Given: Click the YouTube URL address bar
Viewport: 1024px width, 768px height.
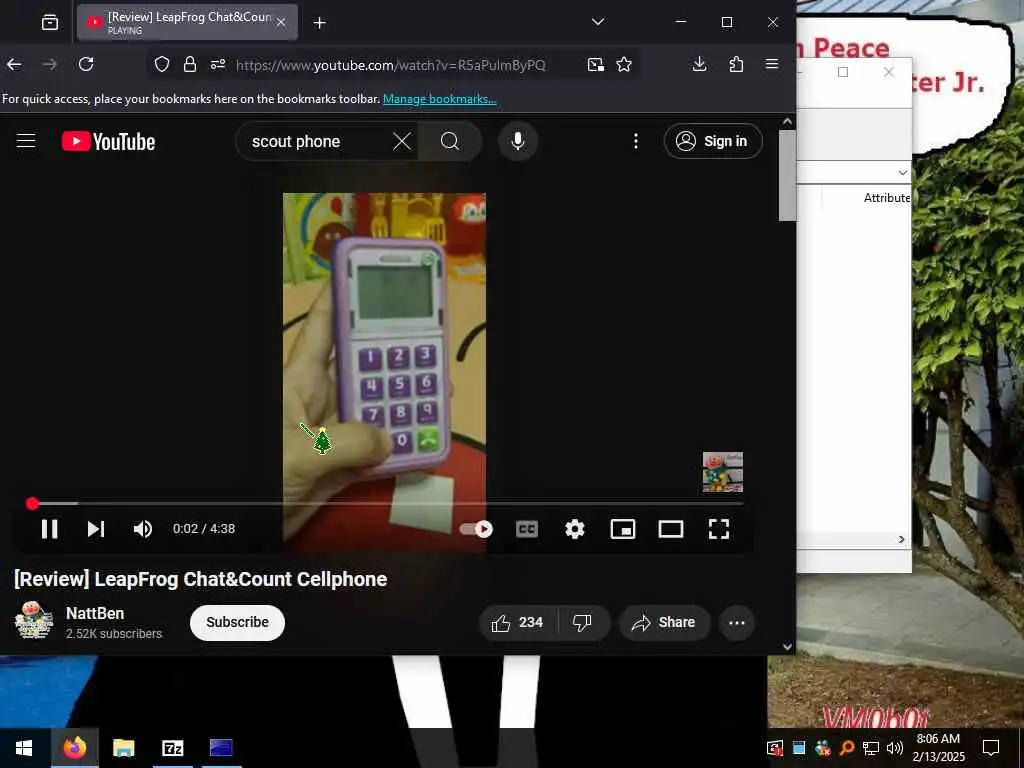Looking at the screenshot, I should coord(391,65).
